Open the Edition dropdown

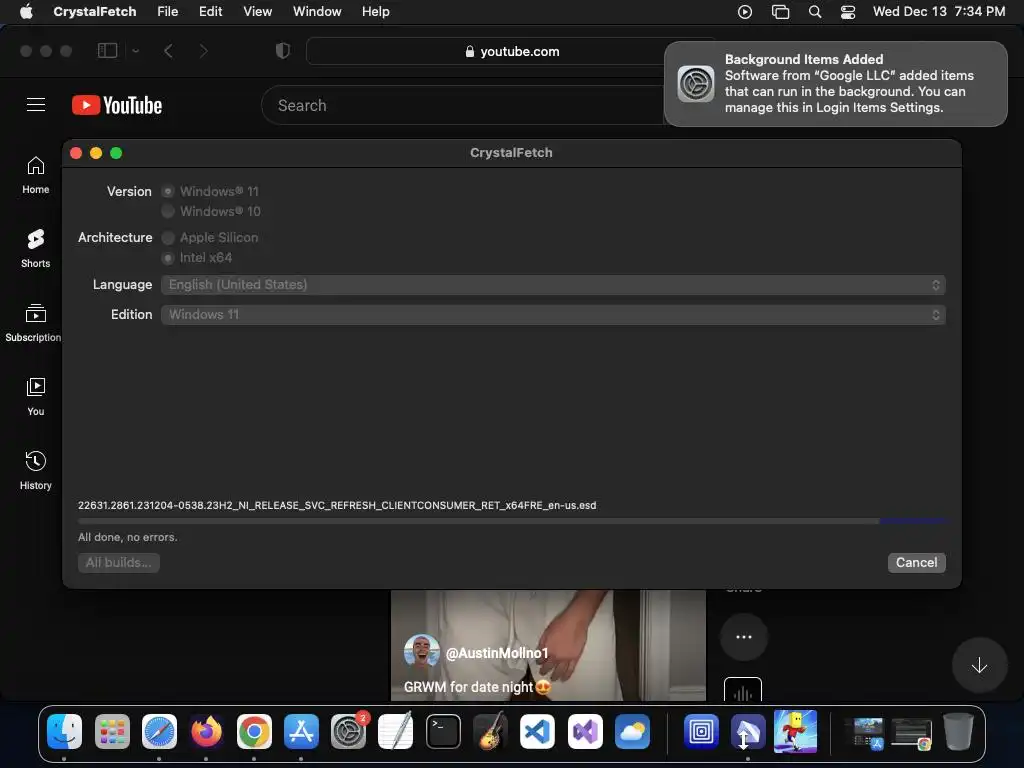[553, 315]
